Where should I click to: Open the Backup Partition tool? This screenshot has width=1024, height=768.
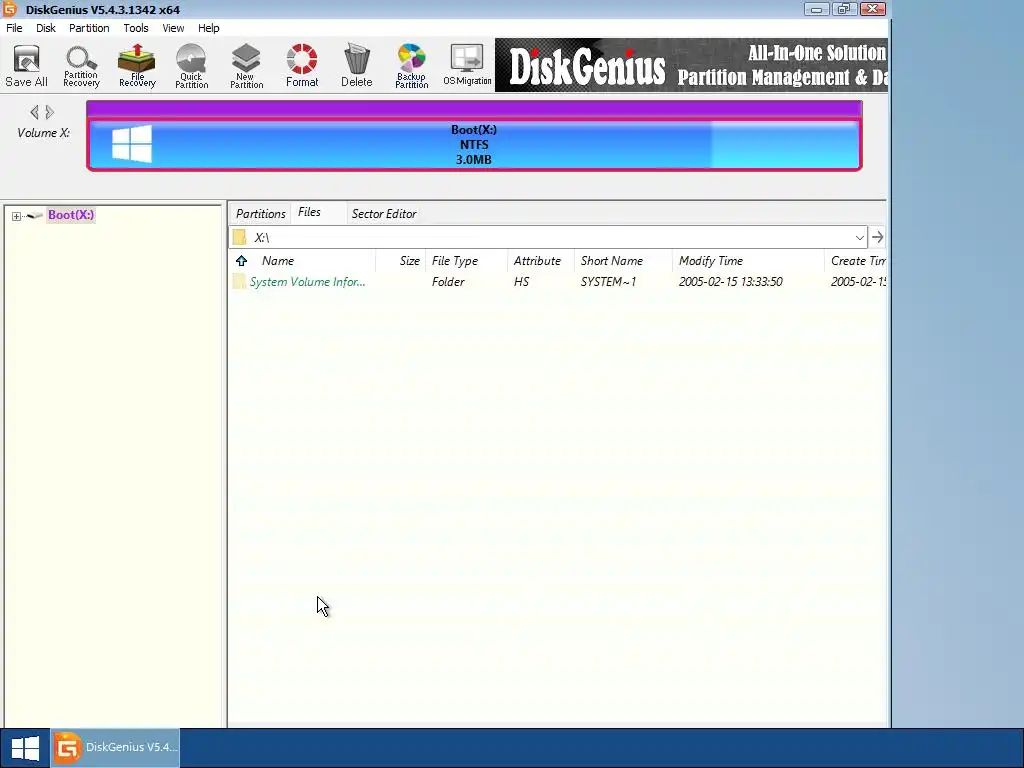point(411,66)
